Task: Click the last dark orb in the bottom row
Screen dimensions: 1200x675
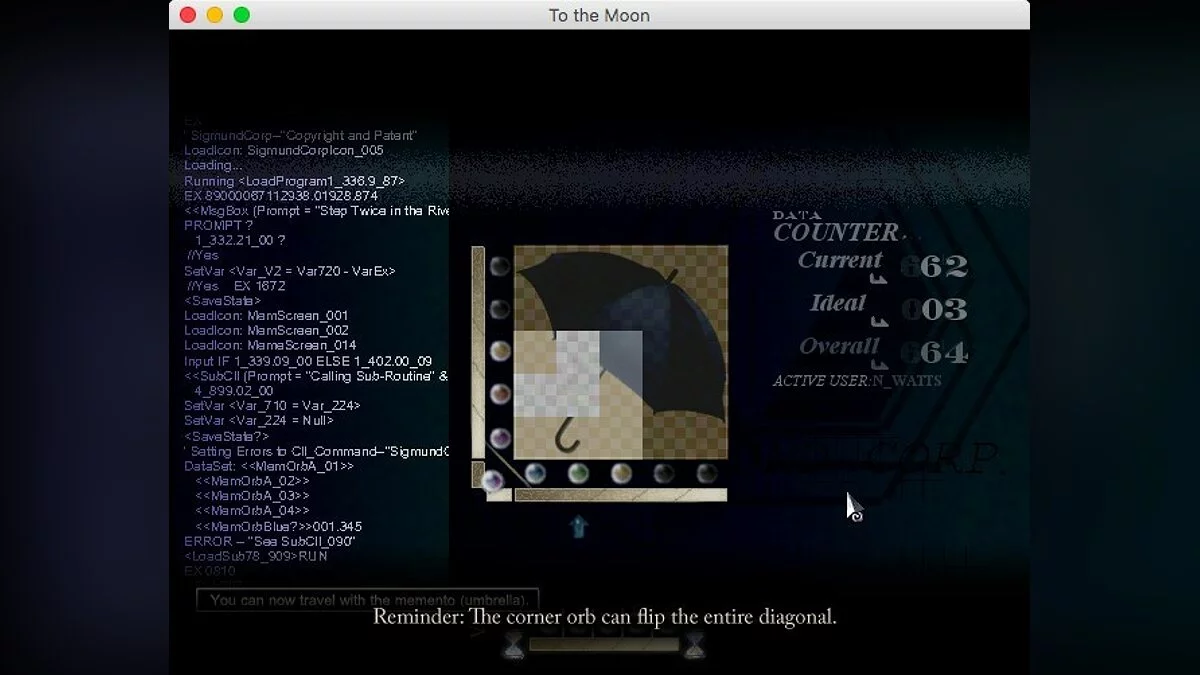Action: coord(707,473)
